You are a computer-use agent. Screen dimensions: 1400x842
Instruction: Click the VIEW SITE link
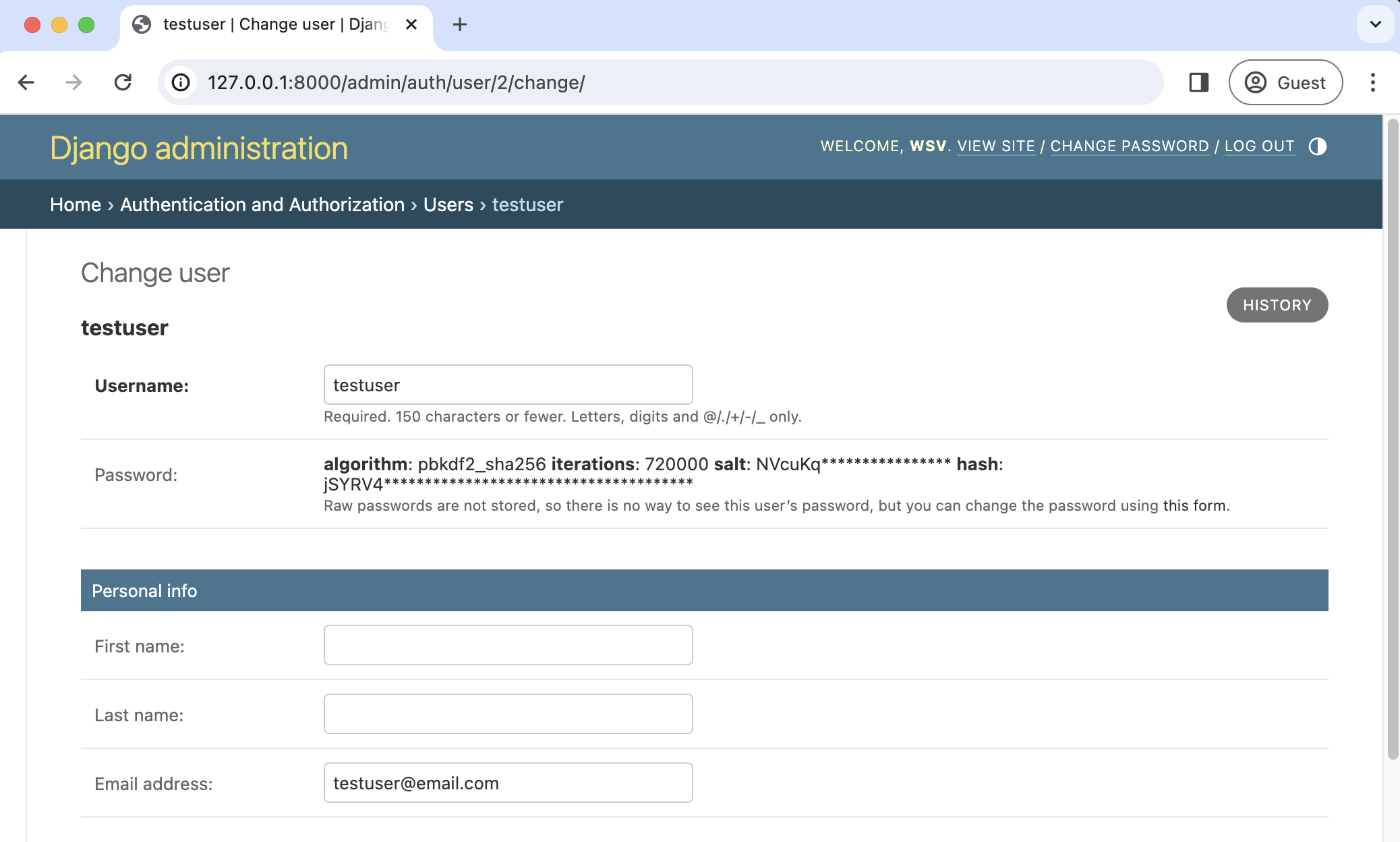(x=995, y=145)
